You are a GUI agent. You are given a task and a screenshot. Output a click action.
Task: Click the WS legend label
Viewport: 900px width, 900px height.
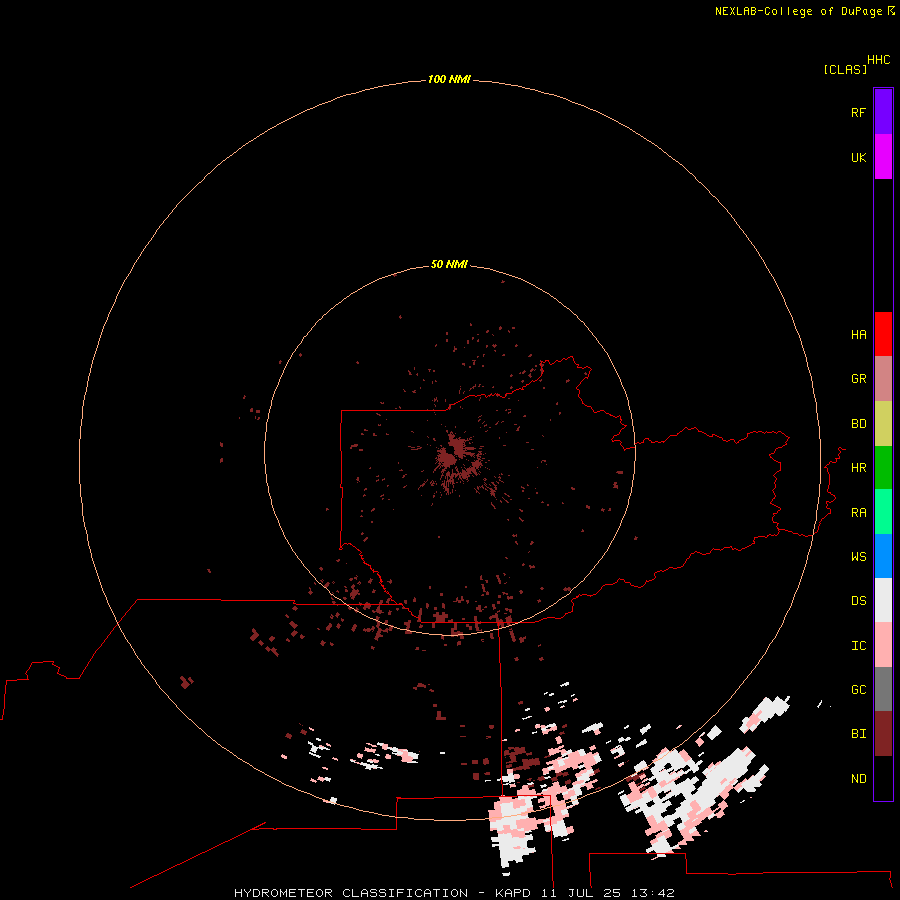click(858, 556)
